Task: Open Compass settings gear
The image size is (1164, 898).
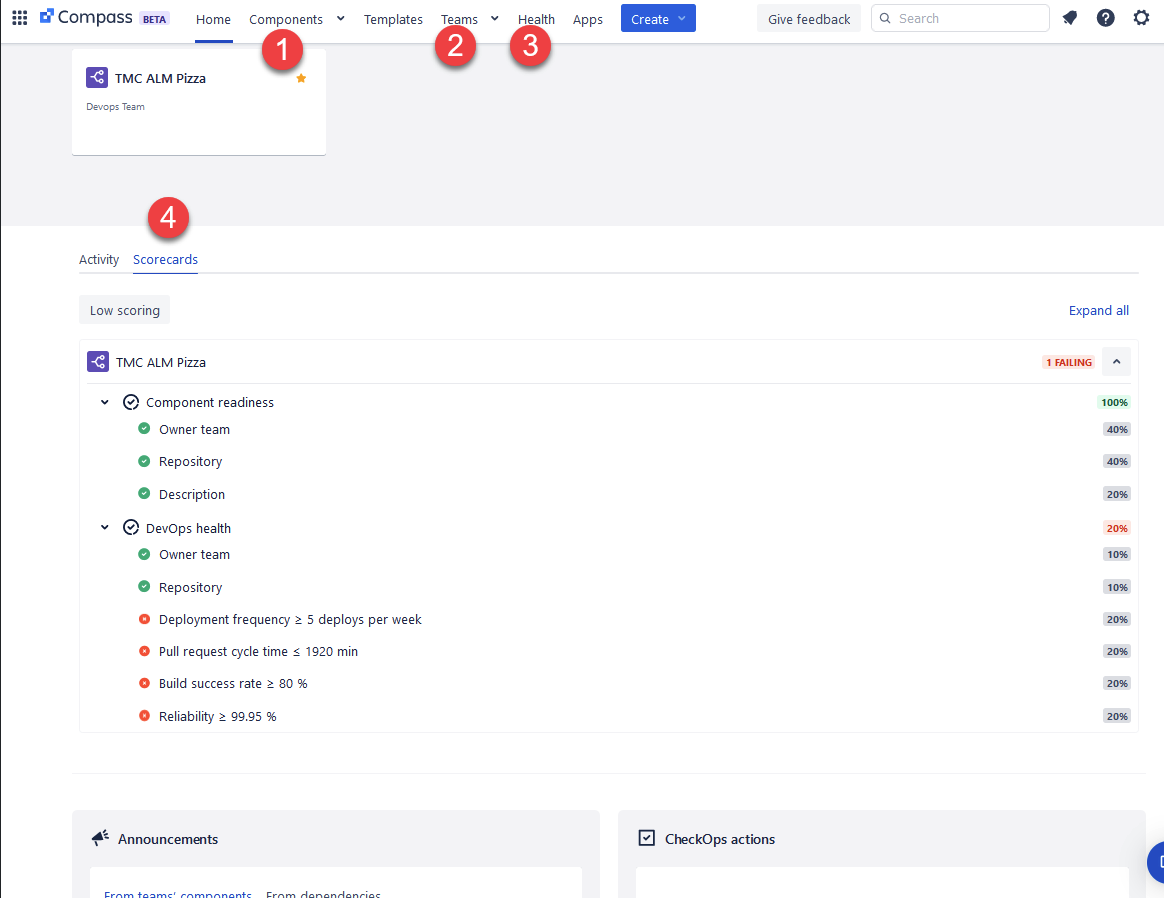Action: tap(1141, 17)
